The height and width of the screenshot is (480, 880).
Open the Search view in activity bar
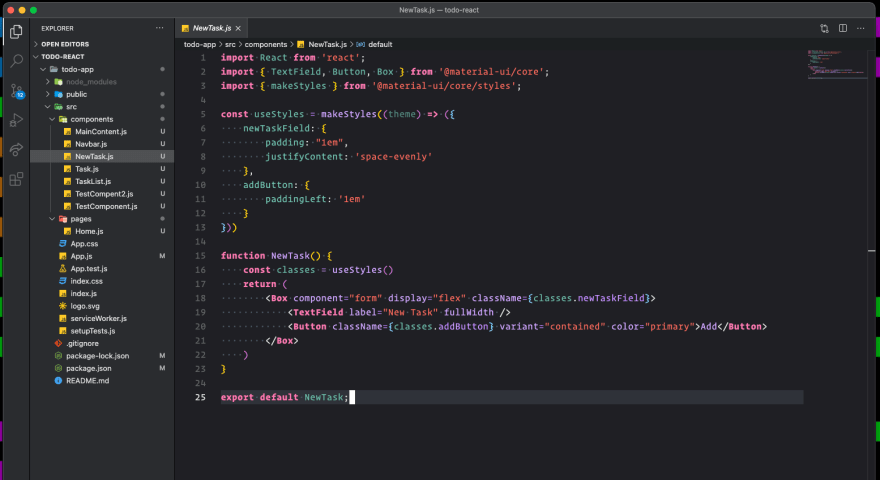point(16,61)
